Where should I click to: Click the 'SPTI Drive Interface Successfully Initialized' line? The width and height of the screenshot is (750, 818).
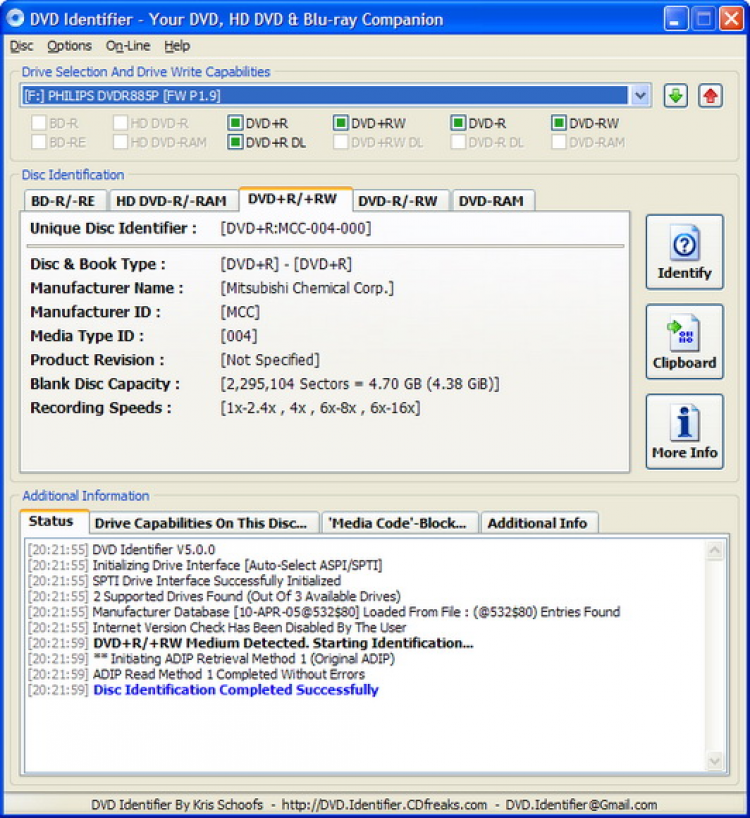click(216, 581)
